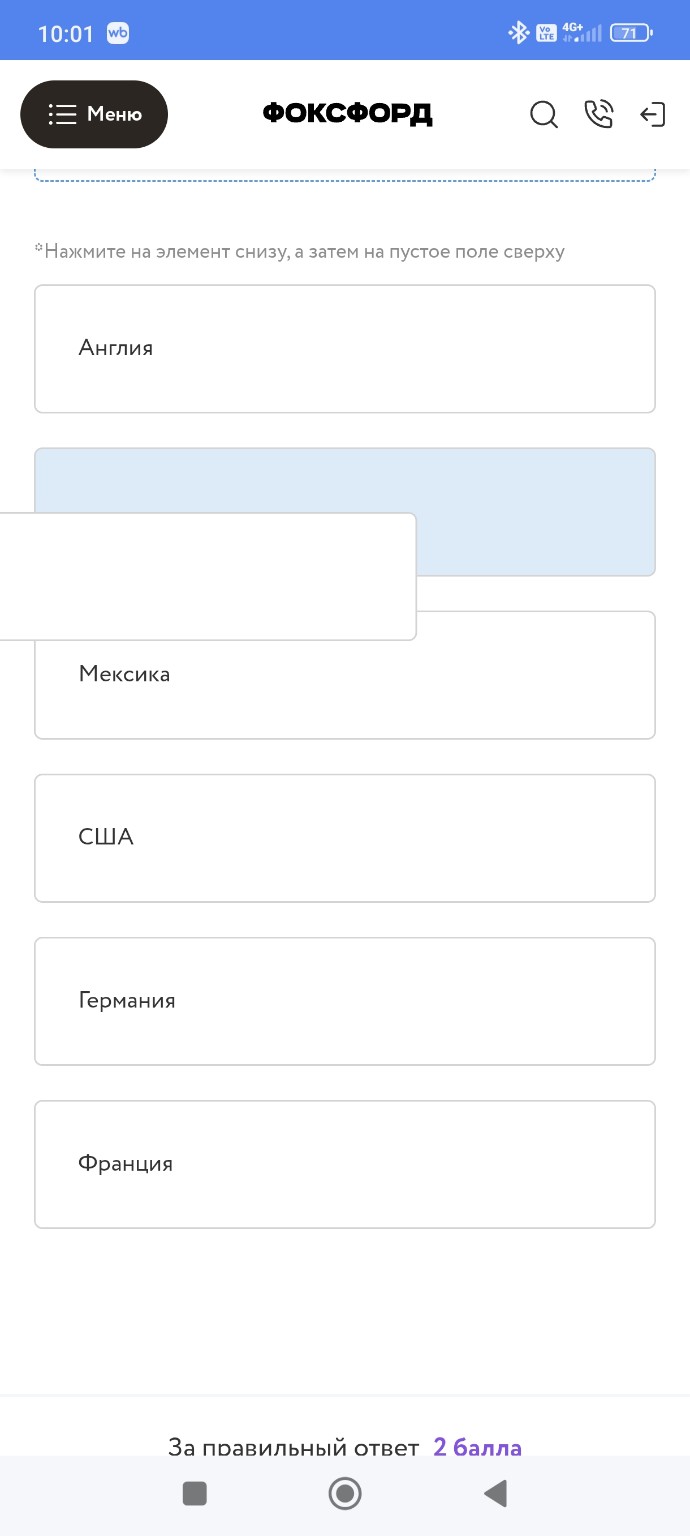This screenshot has height=1536, width=690.
Task: Open the Меню navigation
Action: [94, 114]
